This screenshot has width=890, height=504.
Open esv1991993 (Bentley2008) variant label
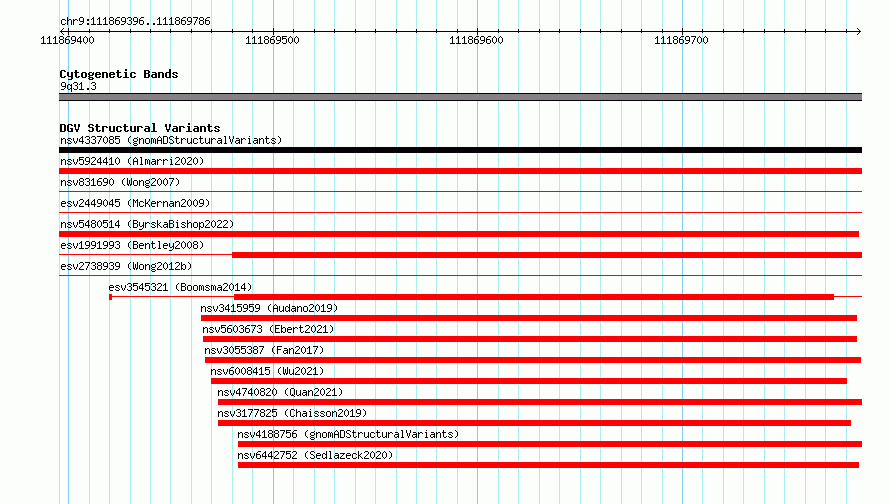coord(132,245)
